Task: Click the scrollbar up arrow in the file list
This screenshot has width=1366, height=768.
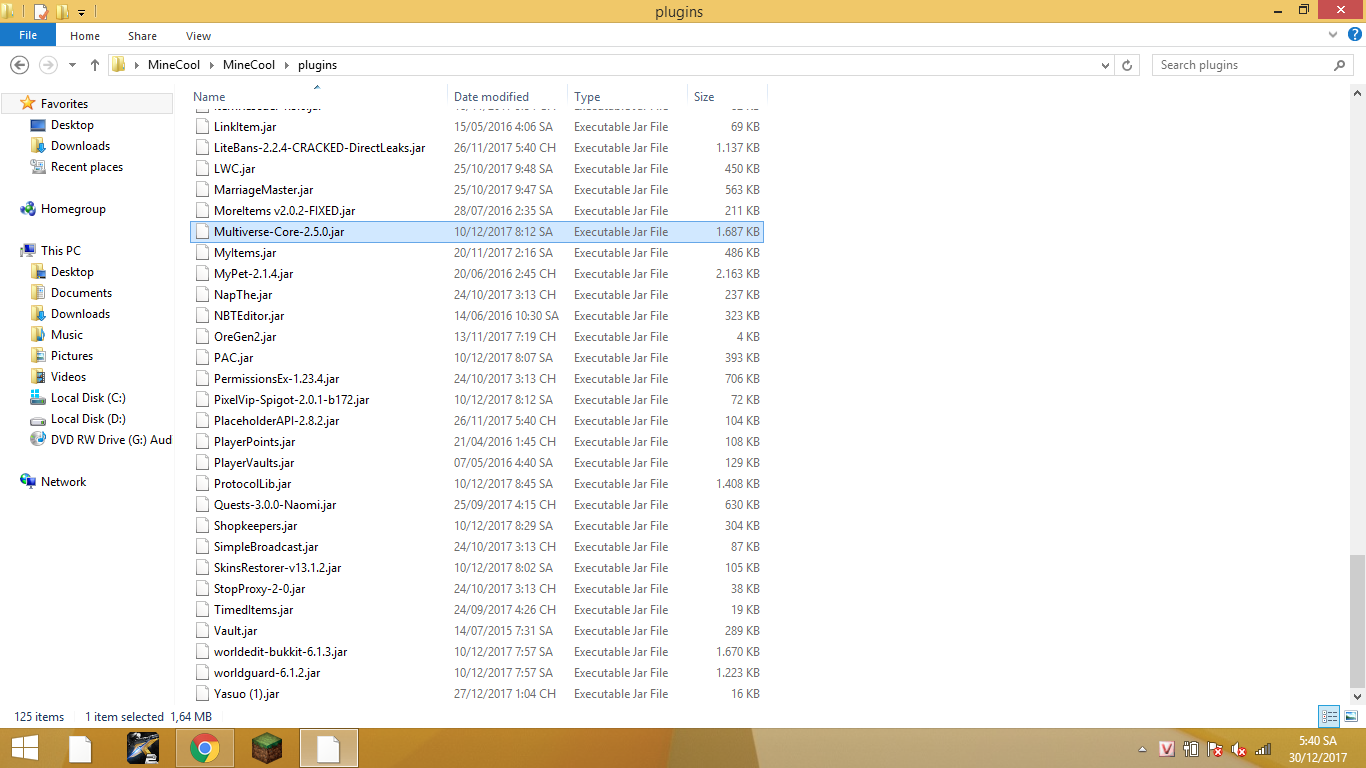Action: coord(1357,93)
